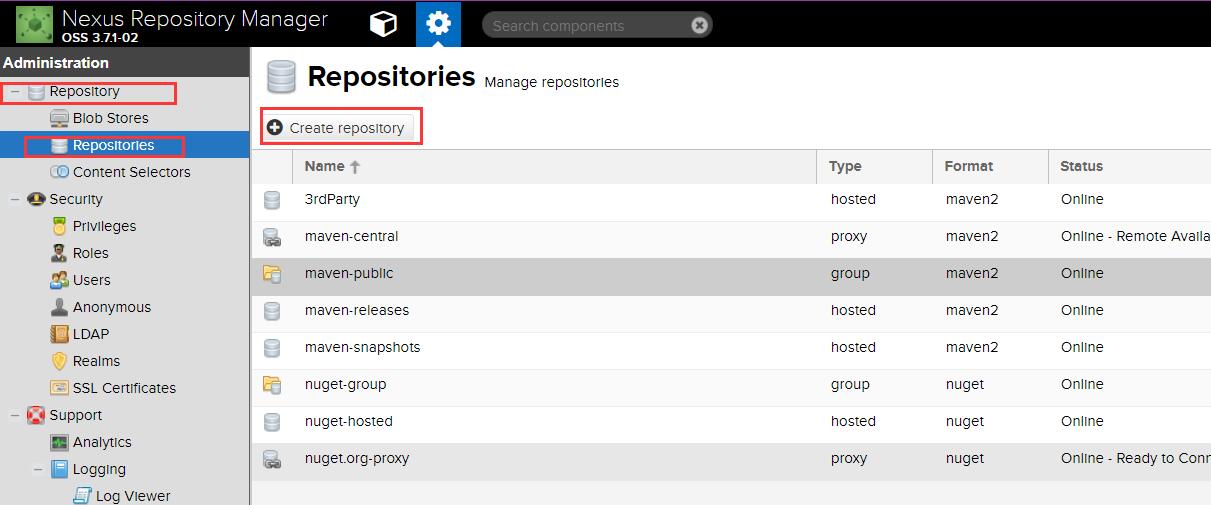1211x505 pixels.
Task: Clear the search box using X icon
Action: pos(700,26)
